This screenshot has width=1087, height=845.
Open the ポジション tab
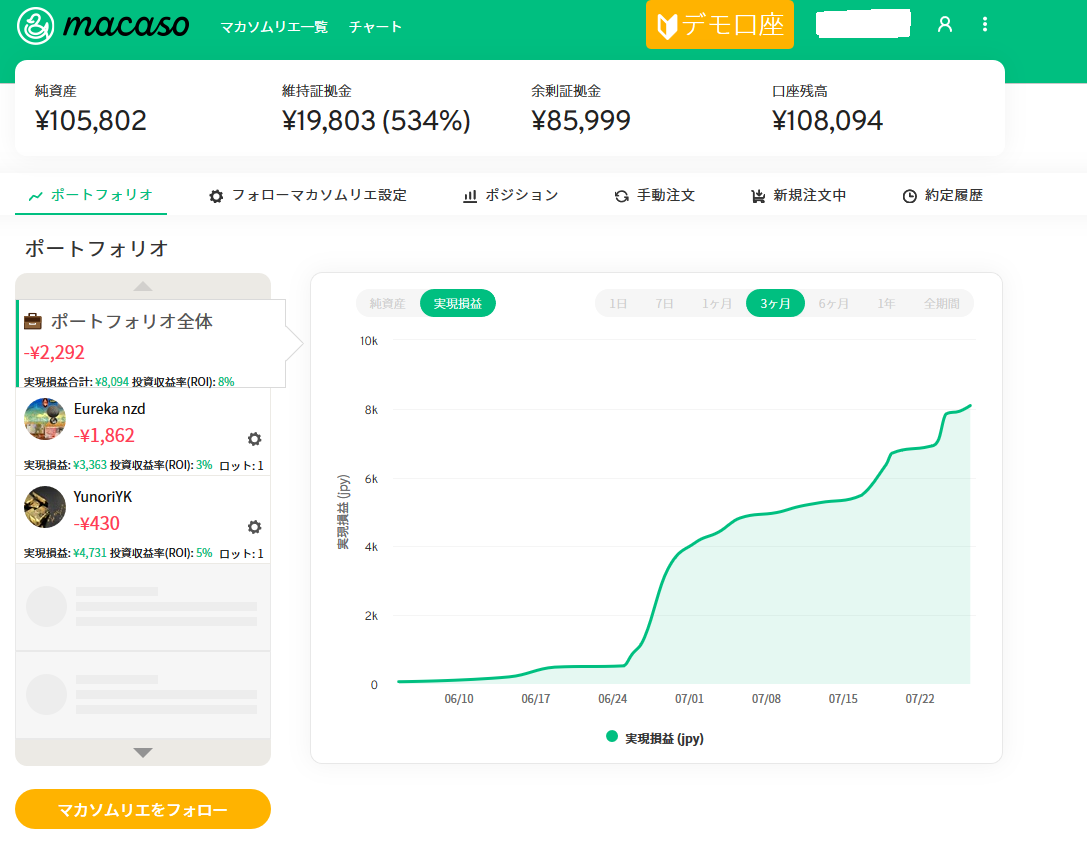(x=511, y=196)
